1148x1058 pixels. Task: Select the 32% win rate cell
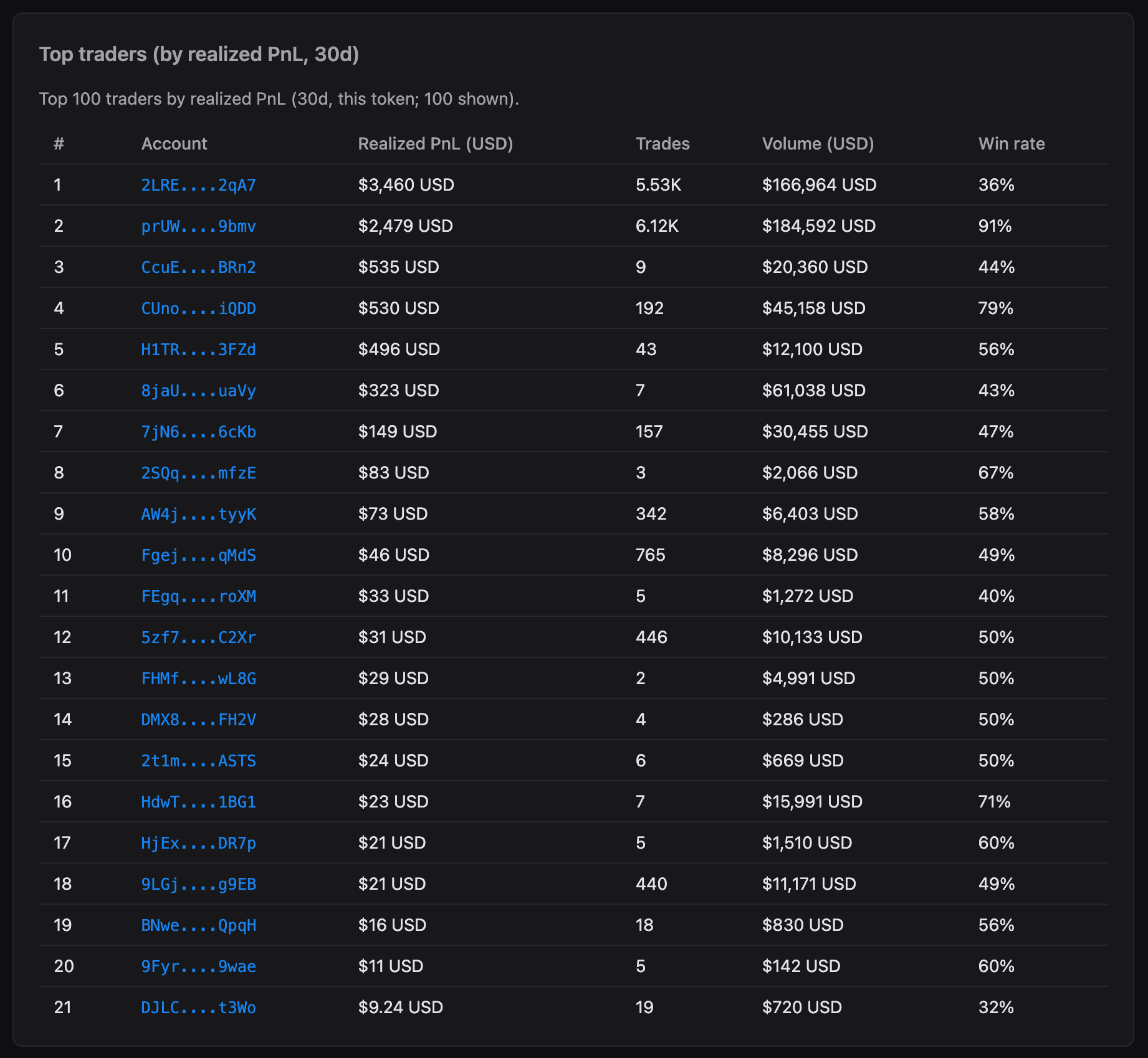tap(996, 1008)
